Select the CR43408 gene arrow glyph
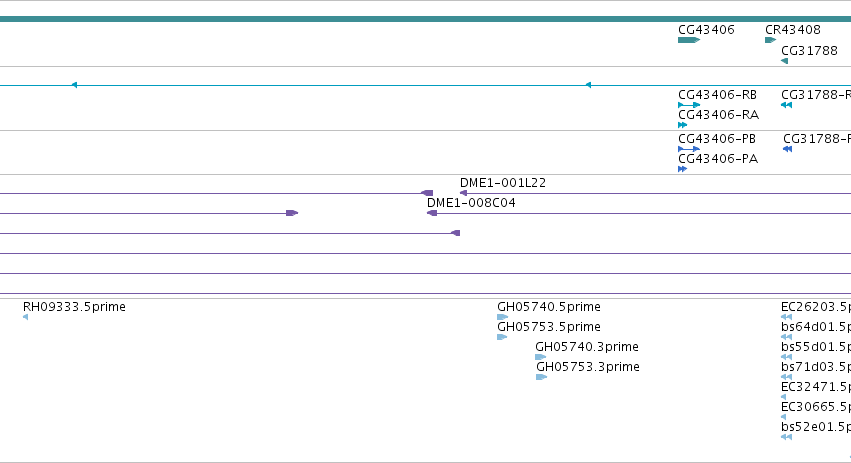Viewport: 851px width, 463px height. coord(771,40)
